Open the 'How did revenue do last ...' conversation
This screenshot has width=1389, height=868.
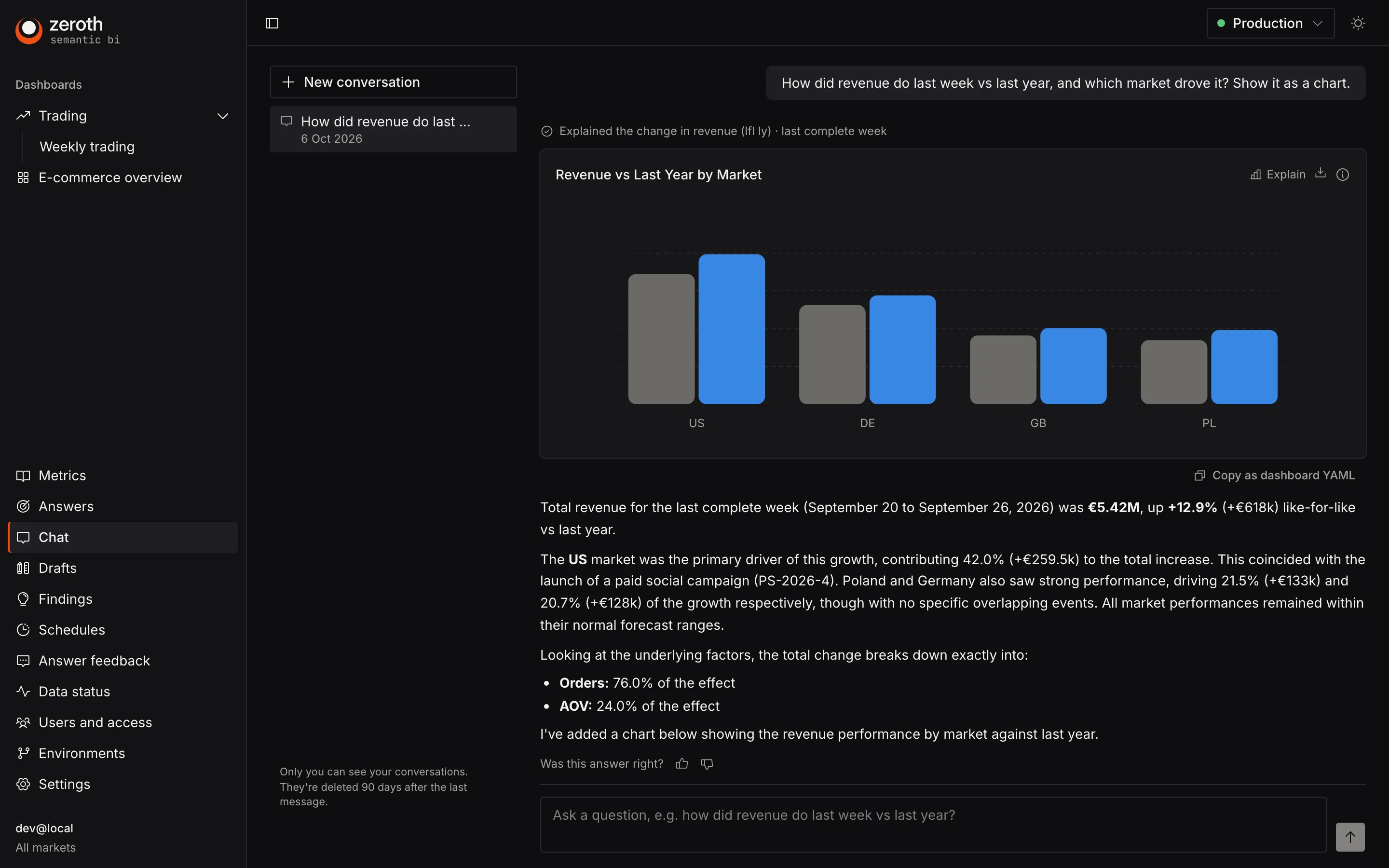(393, 129)
